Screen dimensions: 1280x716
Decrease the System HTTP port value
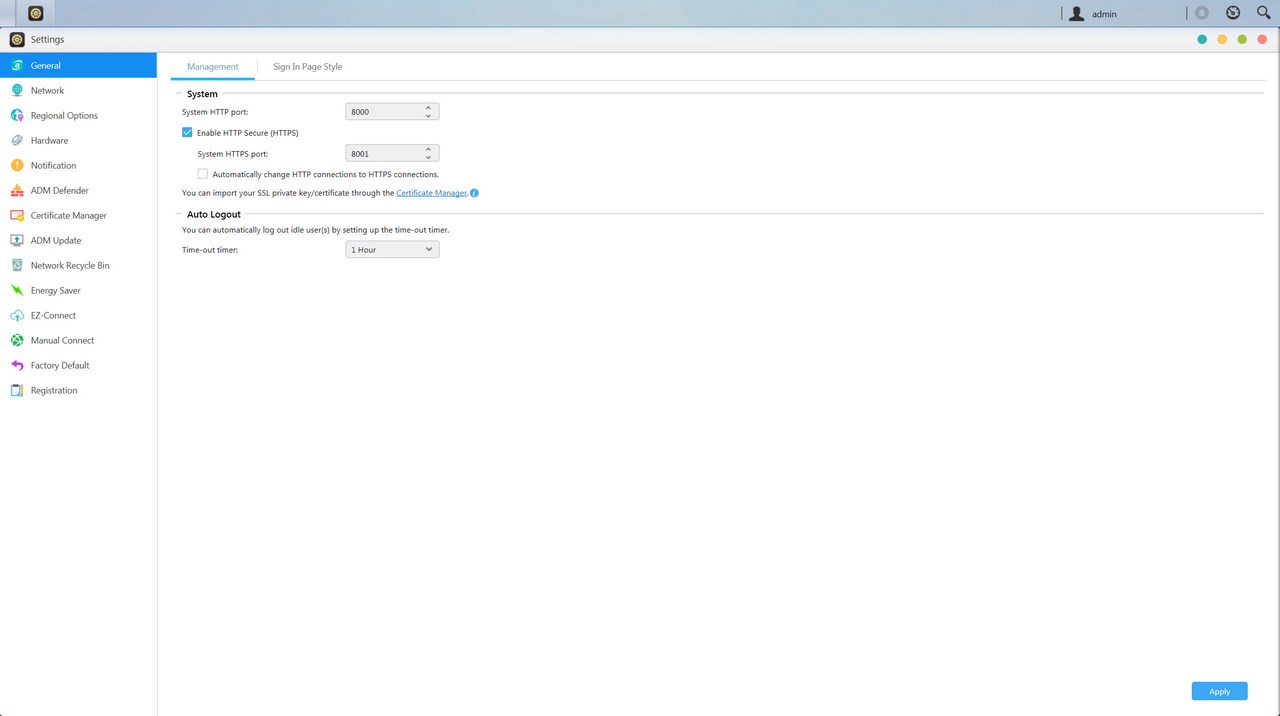[x=428, y=116]
